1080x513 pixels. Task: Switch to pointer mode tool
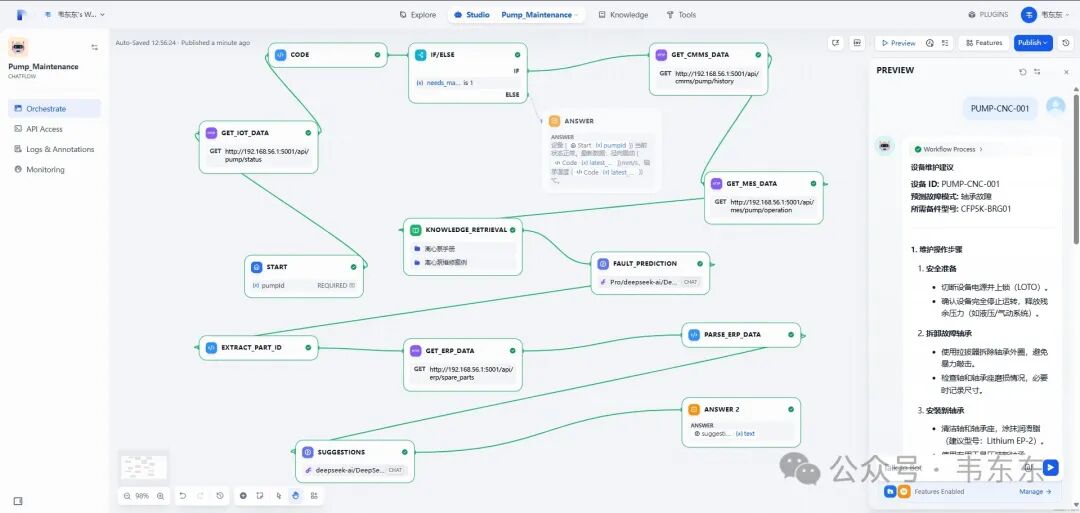pos(278,495)
